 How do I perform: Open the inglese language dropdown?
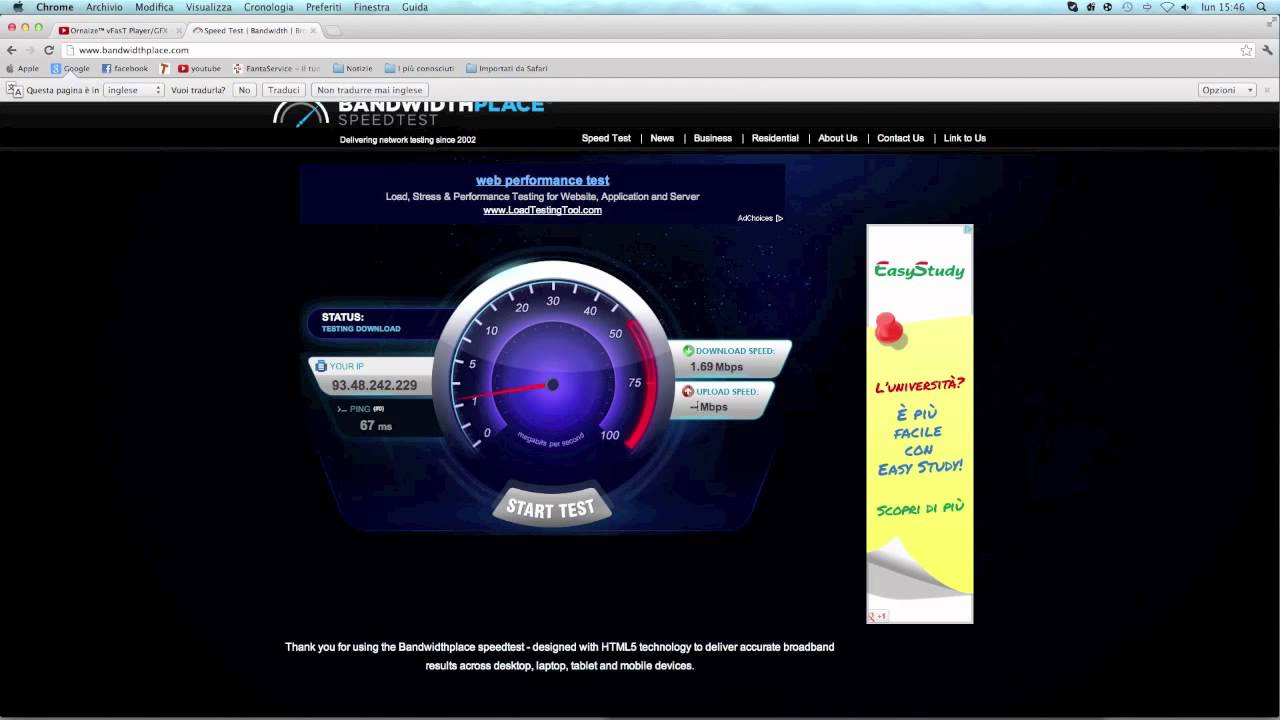pyautogui.click(x=133, y=90)
